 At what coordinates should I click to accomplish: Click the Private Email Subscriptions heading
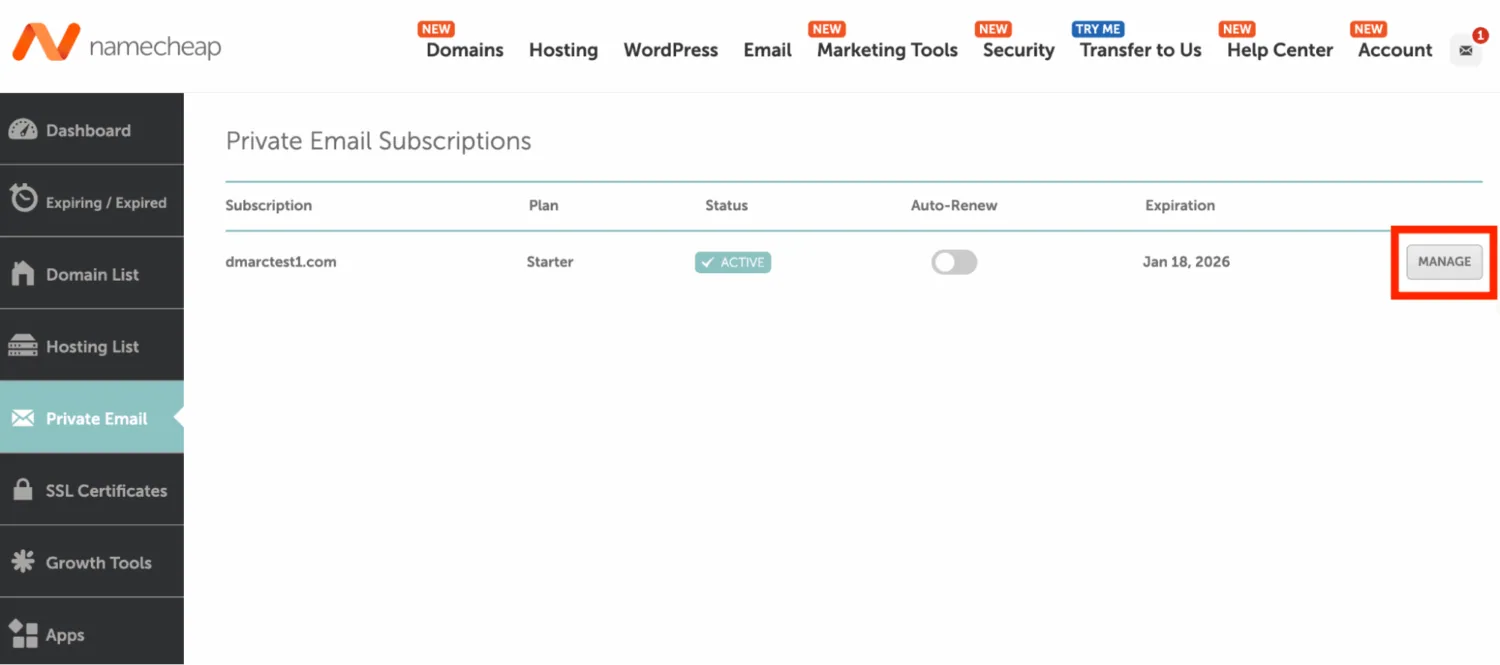coord(379,141)
